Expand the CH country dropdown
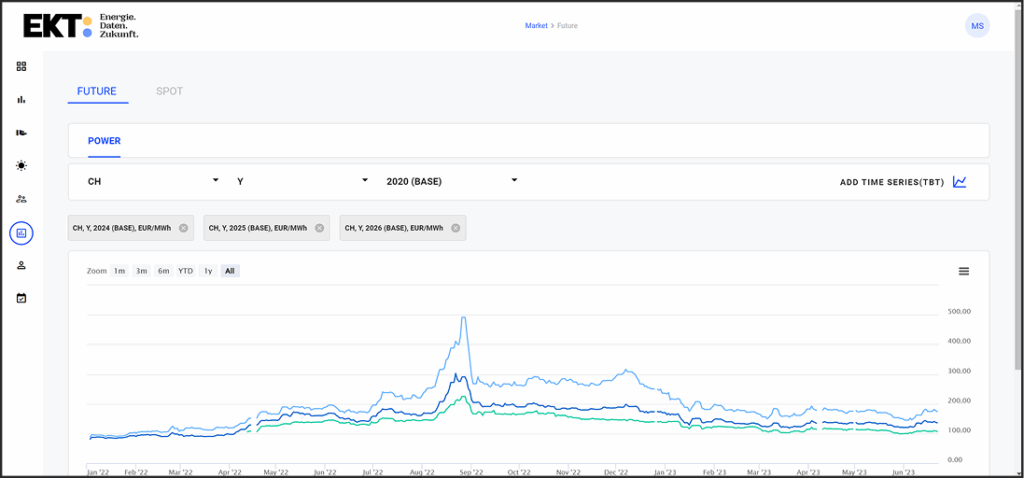 [153, 182]
